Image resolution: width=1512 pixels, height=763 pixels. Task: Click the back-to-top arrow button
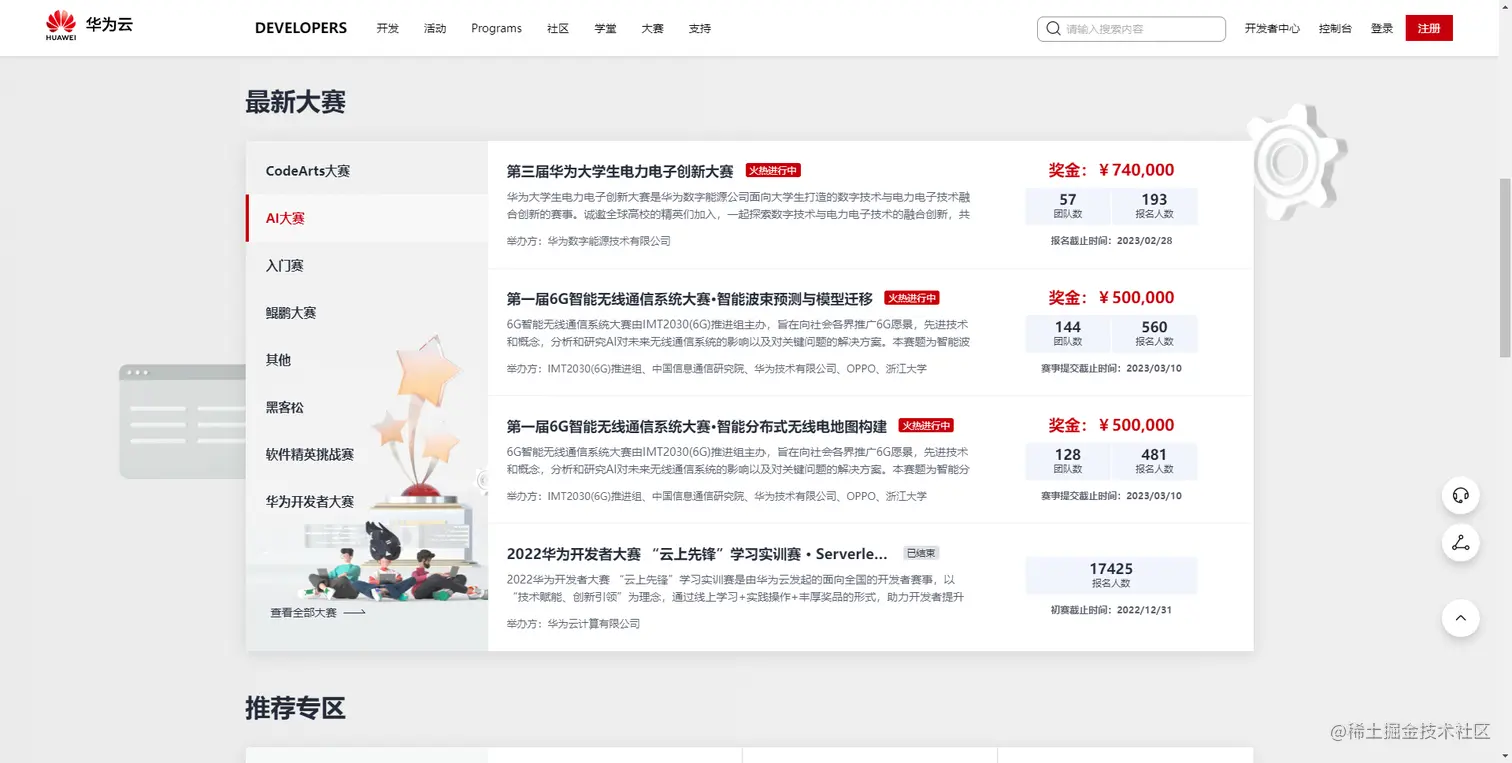pyautogui.click(x=1460, y=618)
